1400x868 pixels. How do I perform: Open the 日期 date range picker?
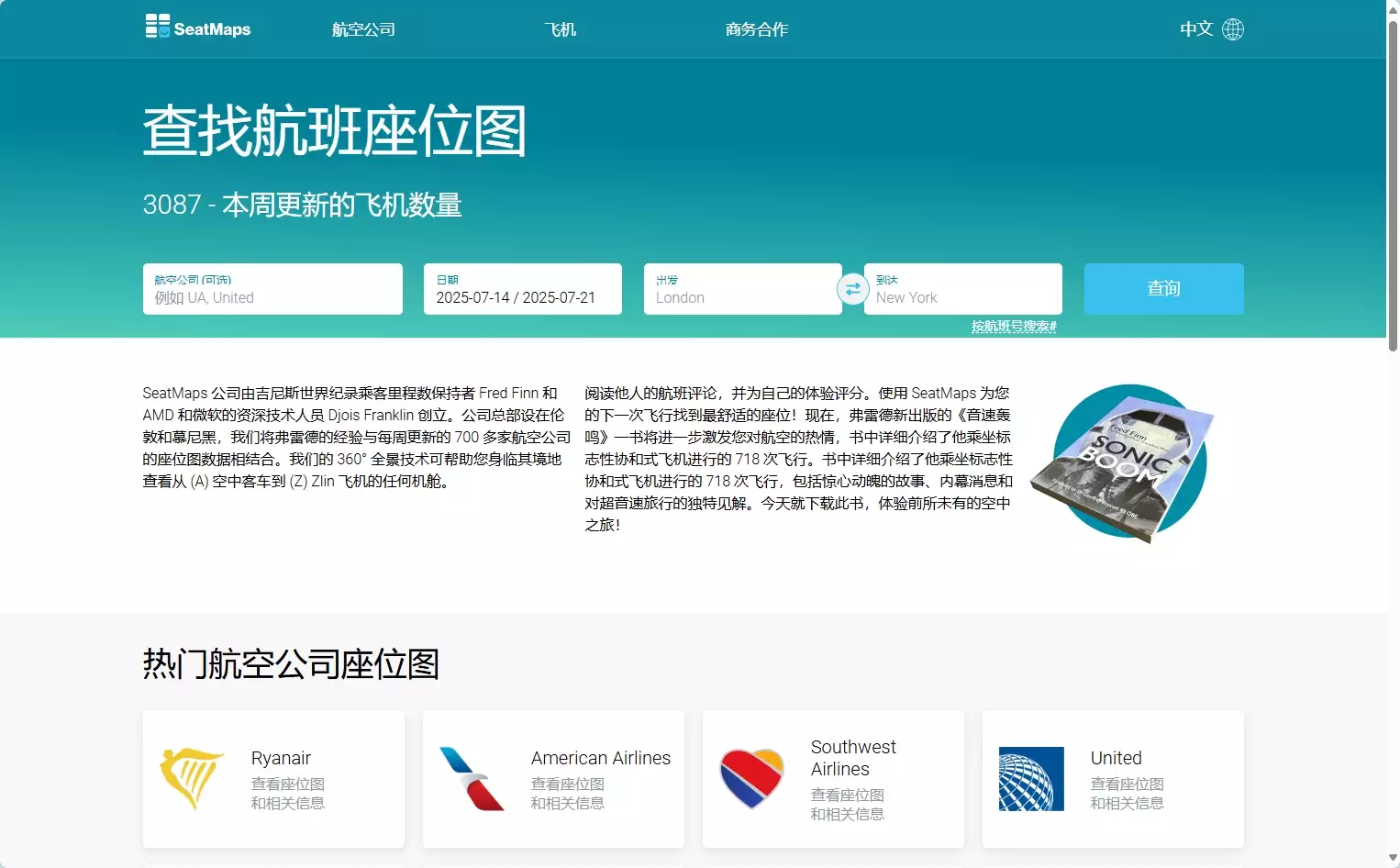(523, 289)
